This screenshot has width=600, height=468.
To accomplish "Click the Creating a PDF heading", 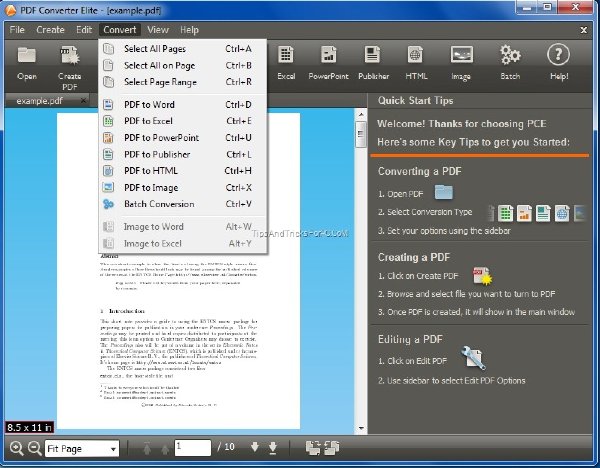I will [414, 257].
